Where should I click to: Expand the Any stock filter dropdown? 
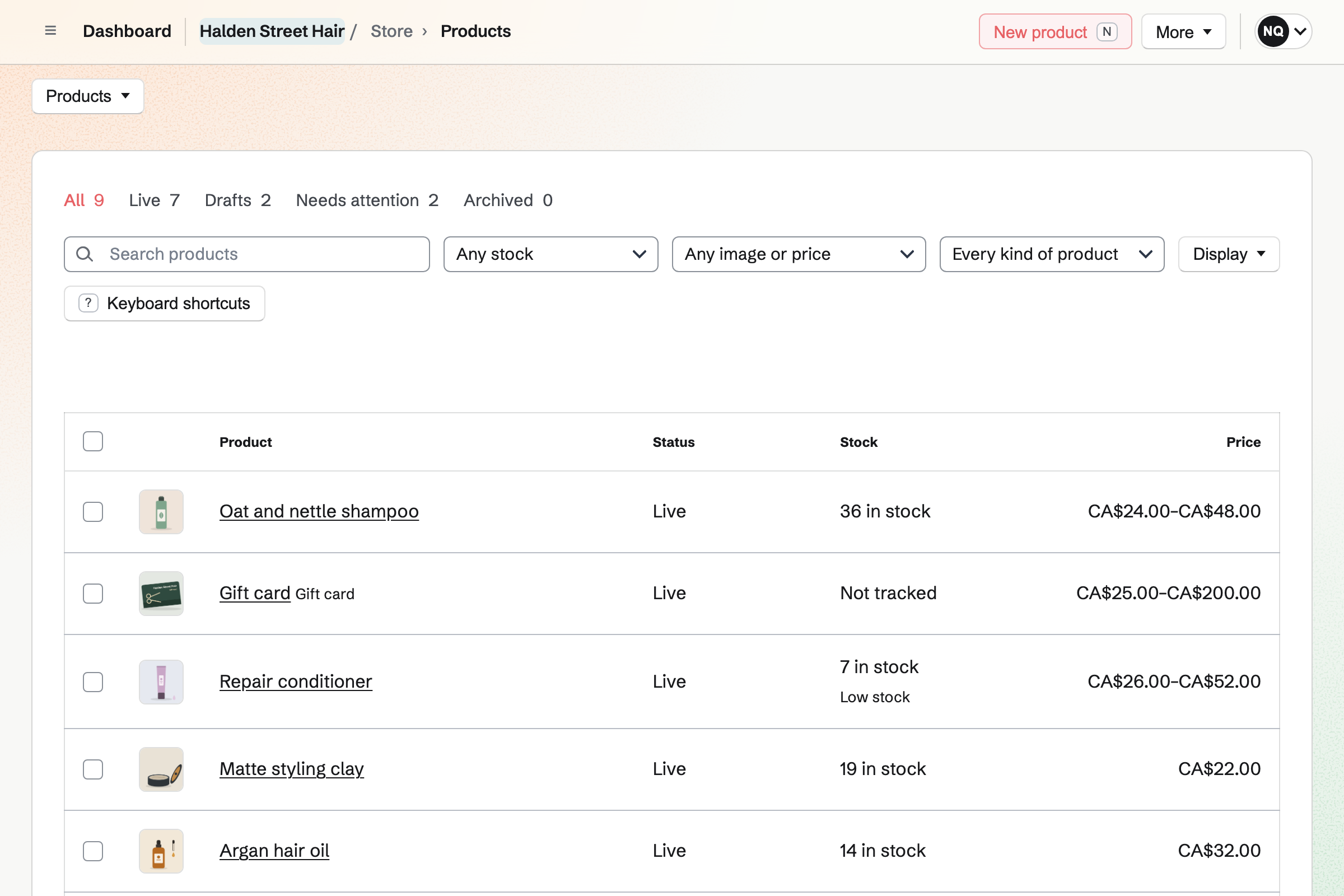point(551,254)
